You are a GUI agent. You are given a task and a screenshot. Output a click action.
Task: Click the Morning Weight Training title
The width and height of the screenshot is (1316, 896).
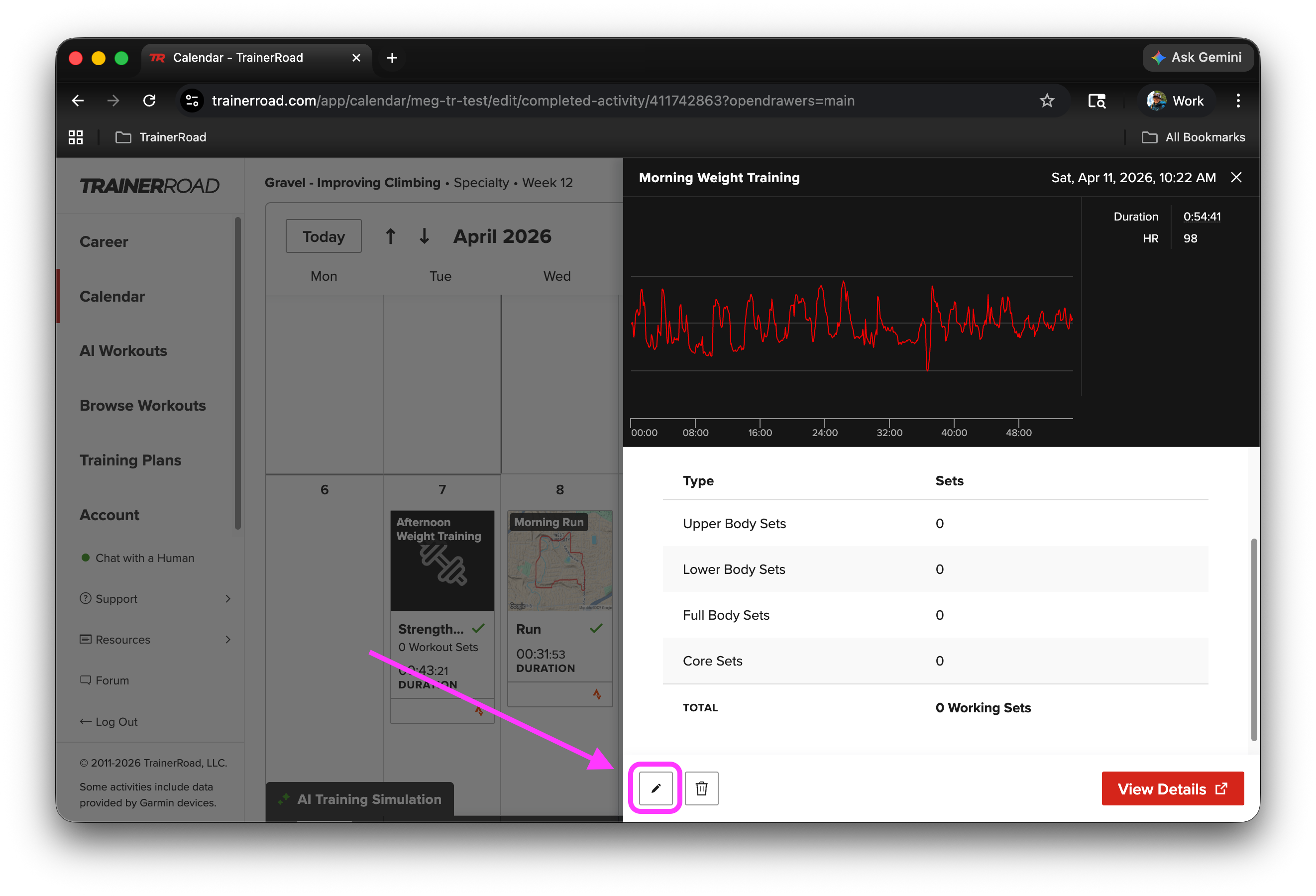pos(719,178)
